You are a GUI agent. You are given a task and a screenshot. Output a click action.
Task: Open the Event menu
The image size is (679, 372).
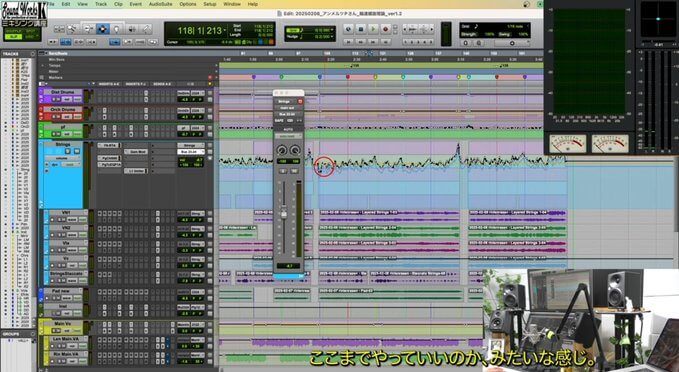(136, 4)
